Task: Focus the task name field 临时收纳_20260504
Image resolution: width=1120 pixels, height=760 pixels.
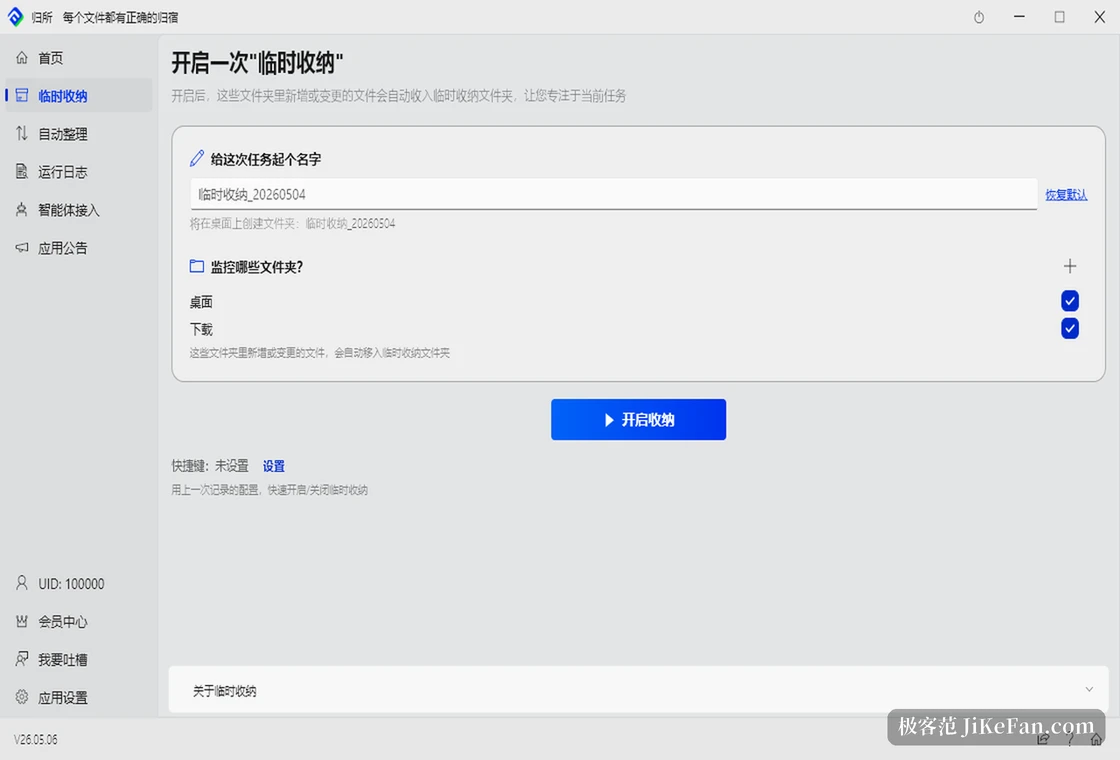Action: click(614, 194)
